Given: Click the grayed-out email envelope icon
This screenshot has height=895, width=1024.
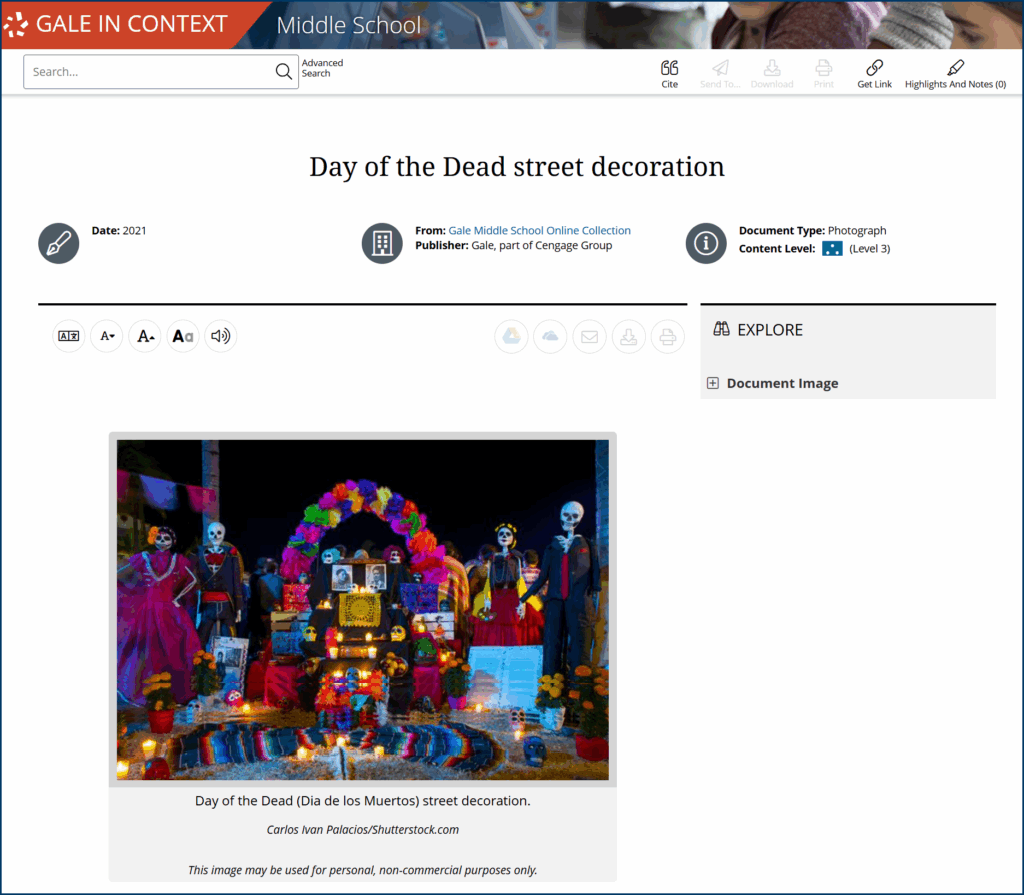Looking at the screenshot, I should coord(589,336).
